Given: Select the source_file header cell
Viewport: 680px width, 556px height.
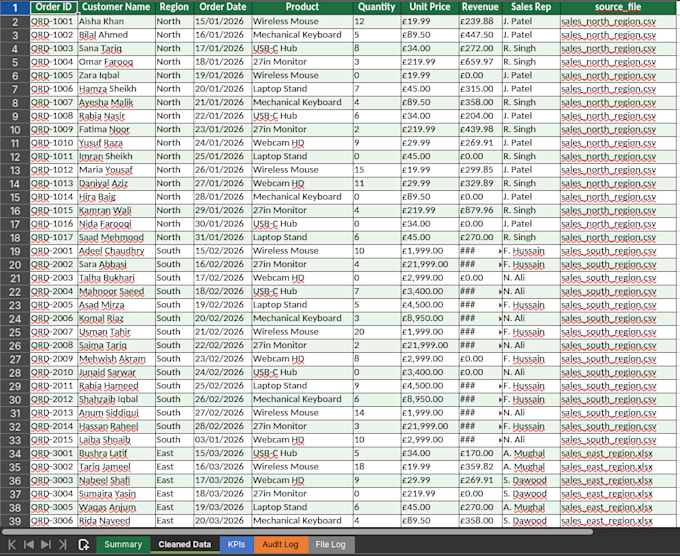Looking at the screenshot, I should pyautogui.click(x=618, y=7).
